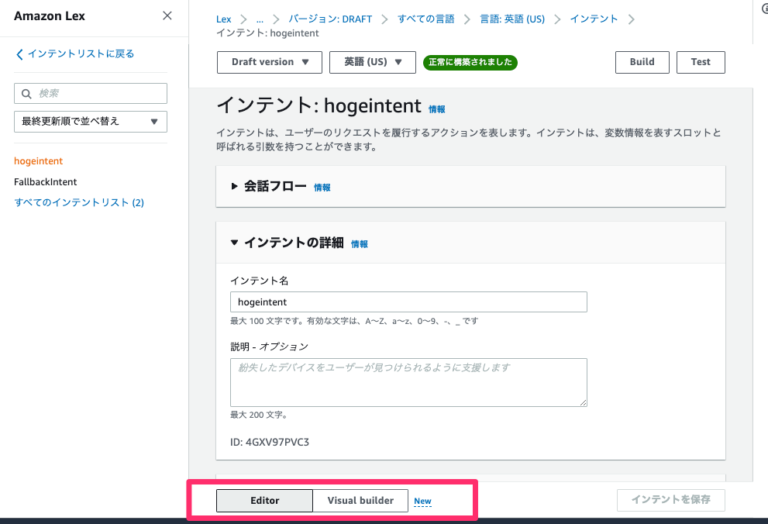
Task: Click the 説明 - オプション label
Action: 269,347
